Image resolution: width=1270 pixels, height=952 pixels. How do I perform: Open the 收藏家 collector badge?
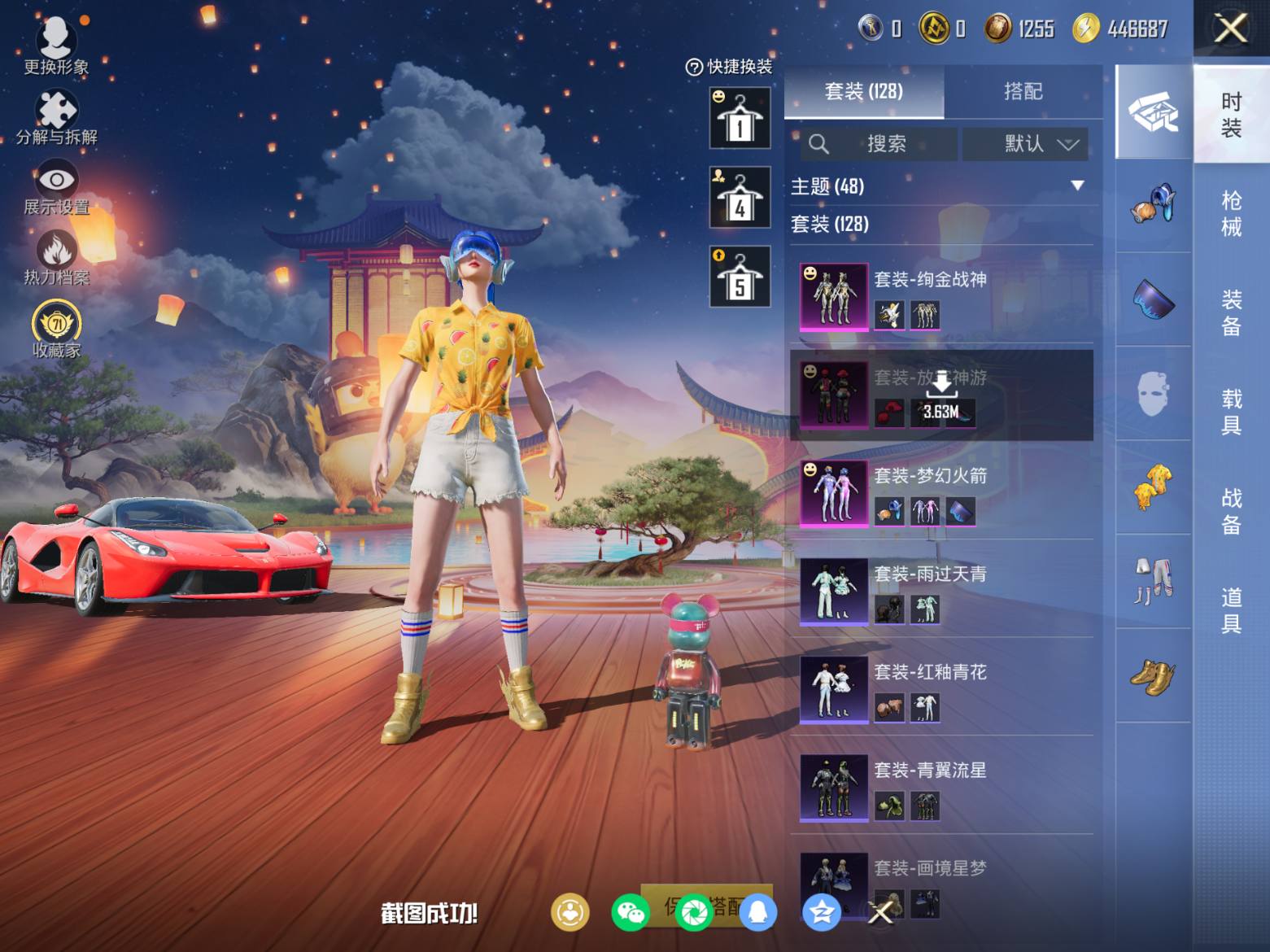(56, 330)
